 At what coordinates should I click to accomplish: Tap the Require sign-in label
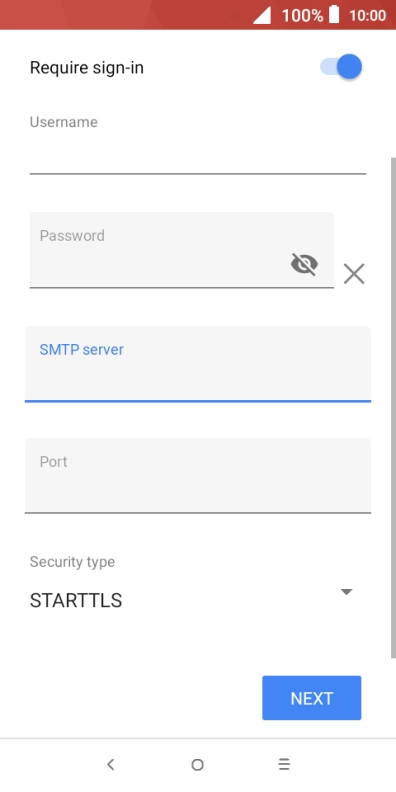[x=87, y=68]
